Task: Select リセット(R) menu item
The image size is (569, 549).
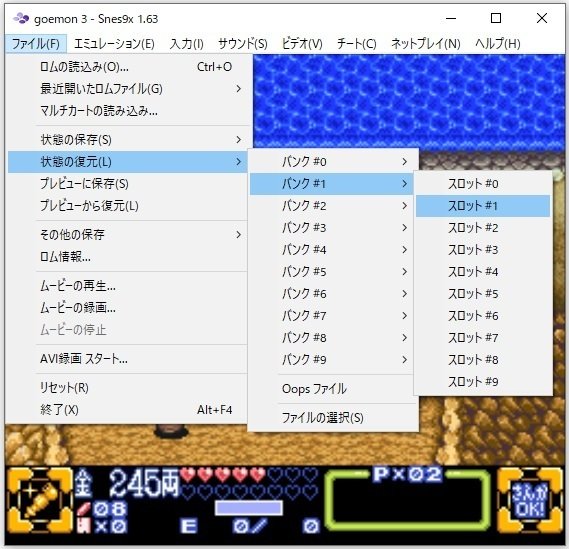Action: (127, 388)
